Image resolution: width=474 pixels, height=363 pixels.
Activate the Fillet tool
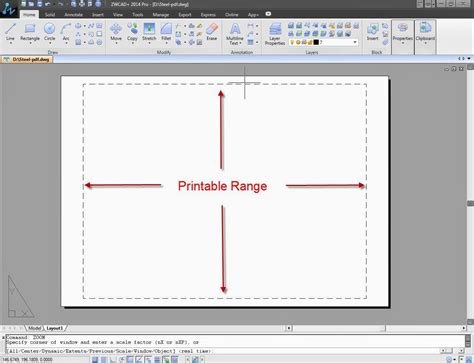coord(166,32)
